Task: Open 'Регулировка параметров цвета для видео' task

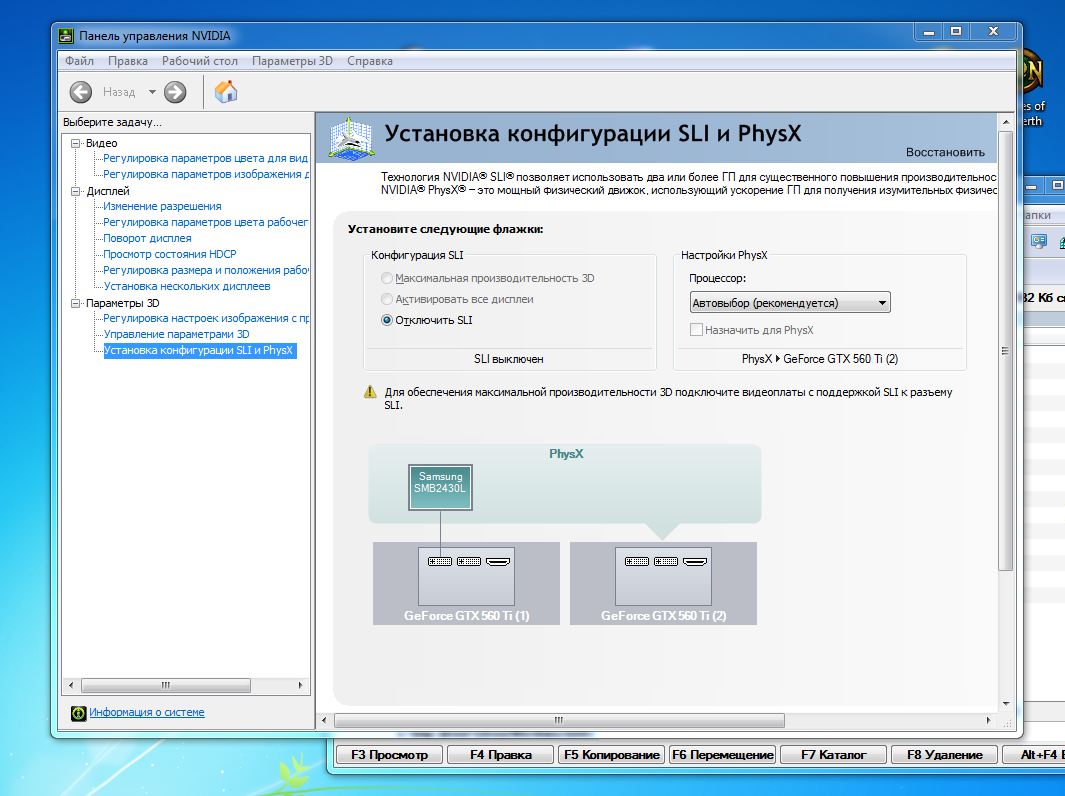Action: [x=206, y=158]
